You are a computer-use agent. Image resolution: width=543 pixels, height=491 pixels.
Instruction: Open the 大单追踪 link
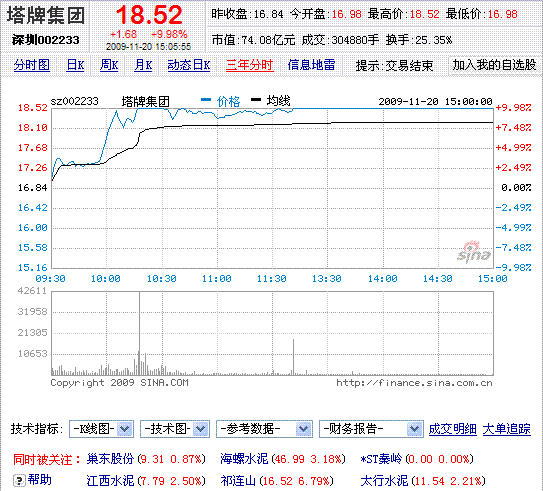[507, 429]
